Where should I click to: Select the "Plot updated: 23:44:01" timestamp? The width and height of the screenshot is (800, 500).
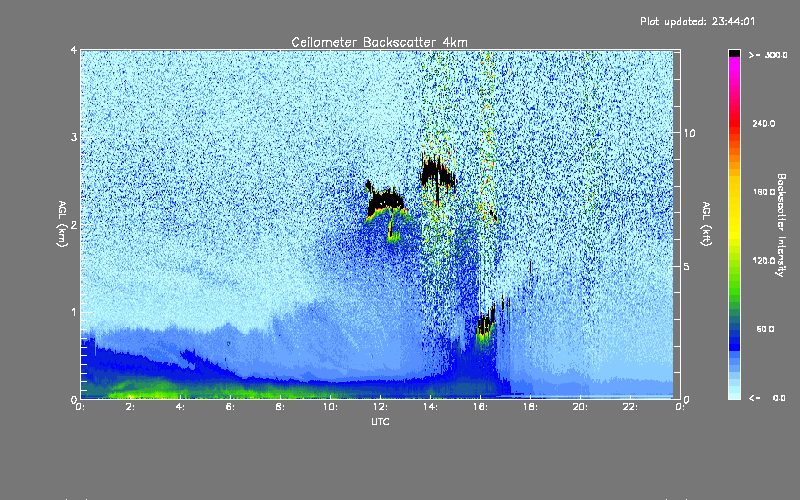coord(697,21)
